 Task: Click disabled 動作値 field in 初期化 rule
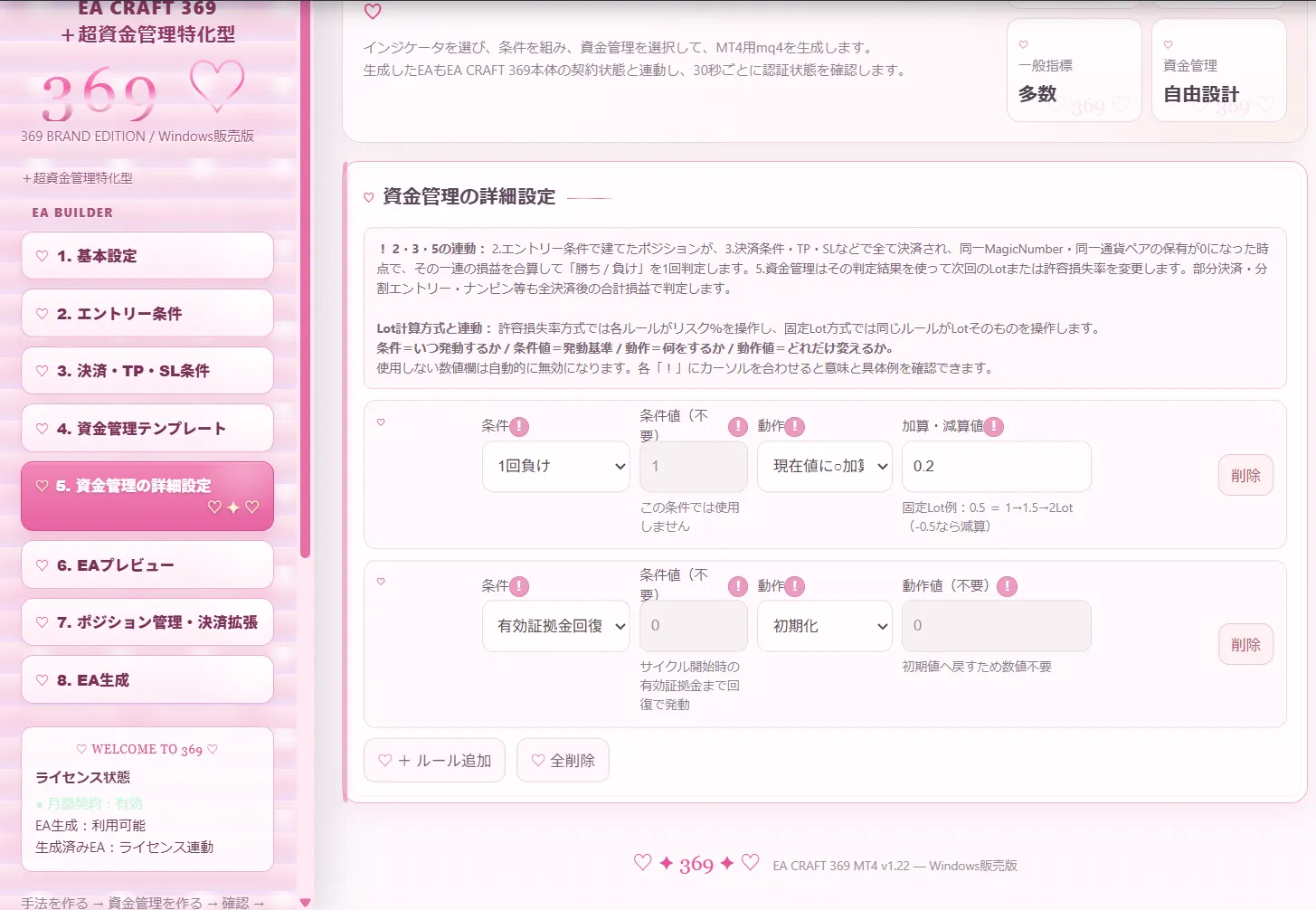(997, 626)
